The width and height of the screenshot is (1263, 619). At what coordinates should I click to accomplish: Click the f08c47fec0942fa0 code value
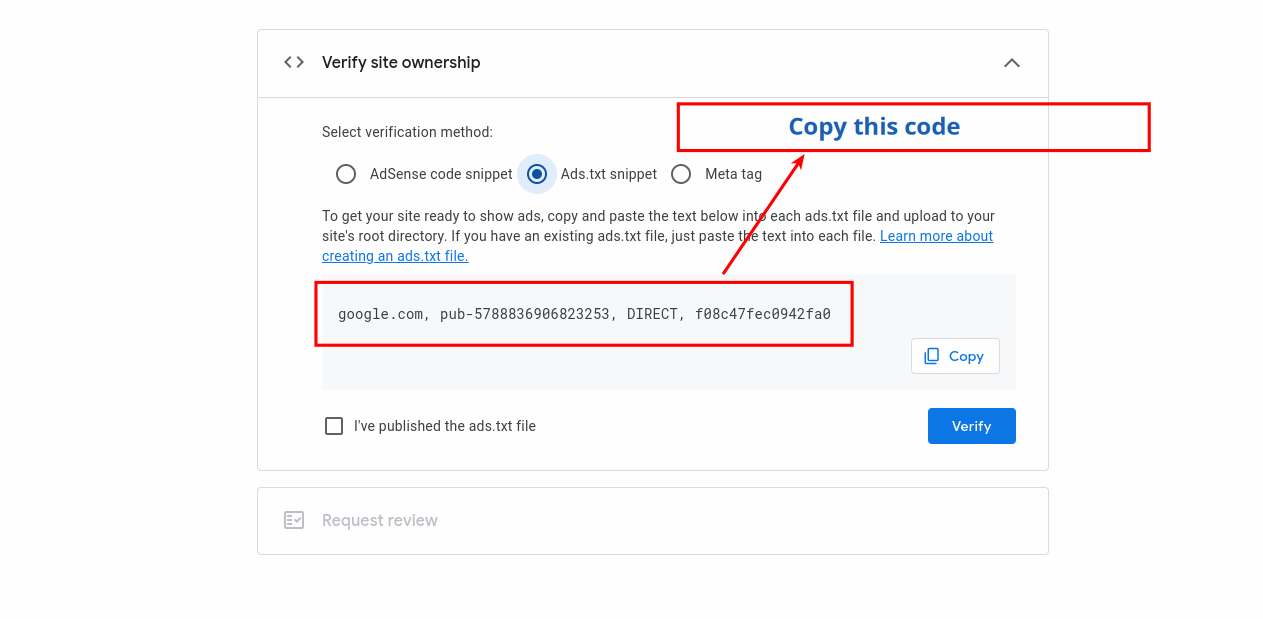tap(763, 314)
